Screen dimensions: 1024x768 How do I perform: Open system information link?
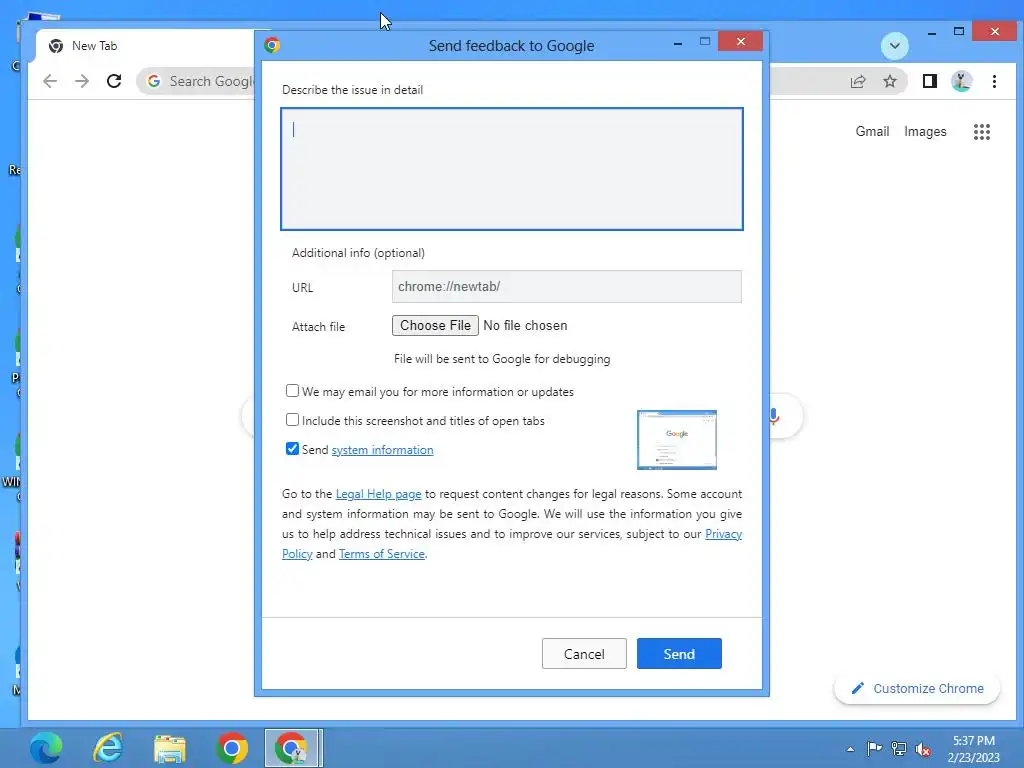click(382, 450)
